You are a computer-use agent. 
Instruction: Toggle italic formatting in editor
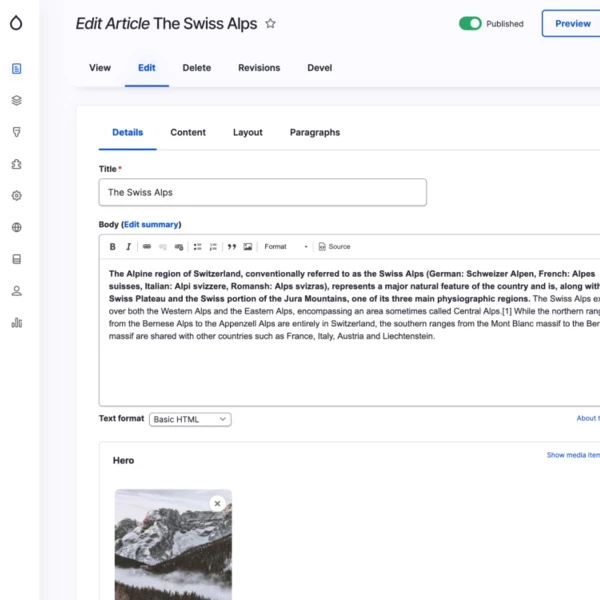(129, 247)
